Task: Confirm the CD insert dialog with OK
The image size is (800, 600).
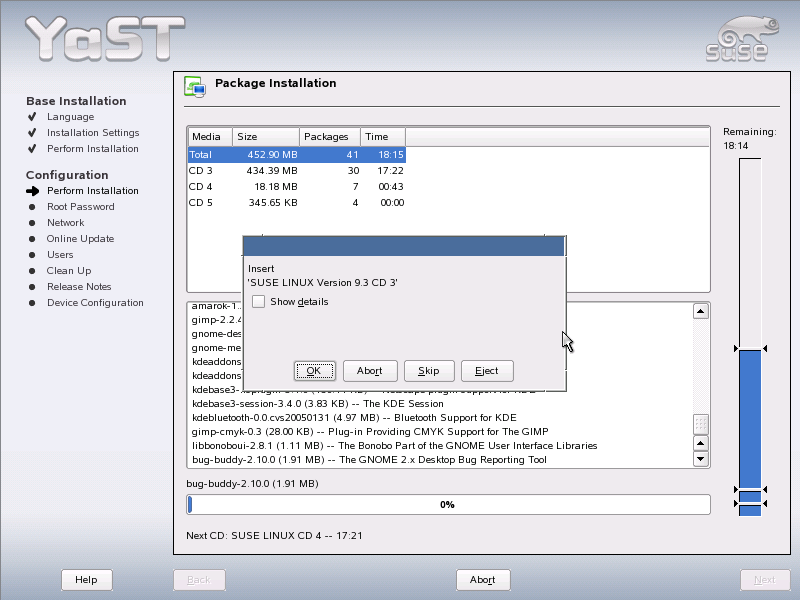Action: click(x=314, y=371)
